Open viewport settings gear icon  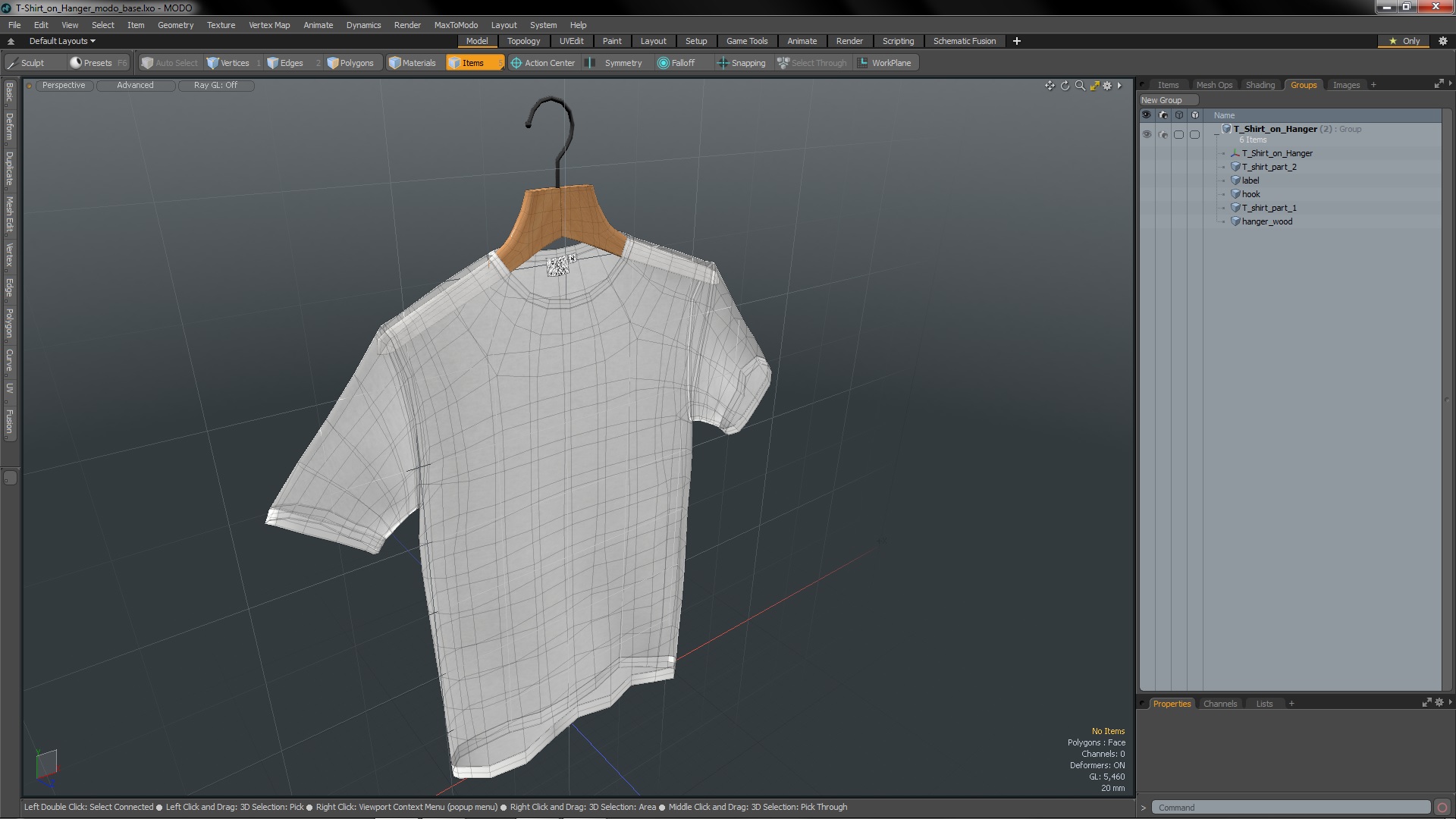[x=1107, y=86]
